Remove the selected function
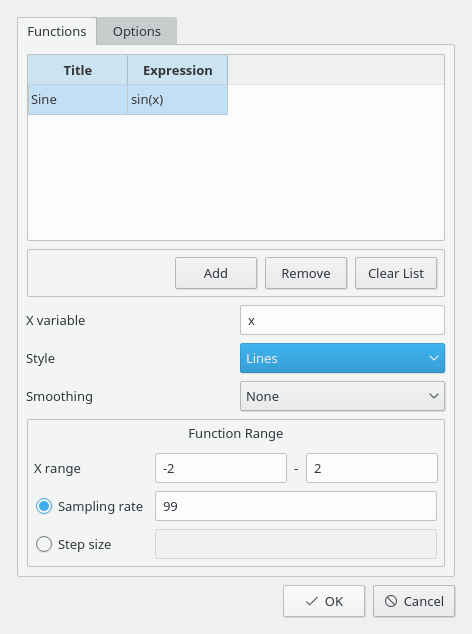 (306, 273)
